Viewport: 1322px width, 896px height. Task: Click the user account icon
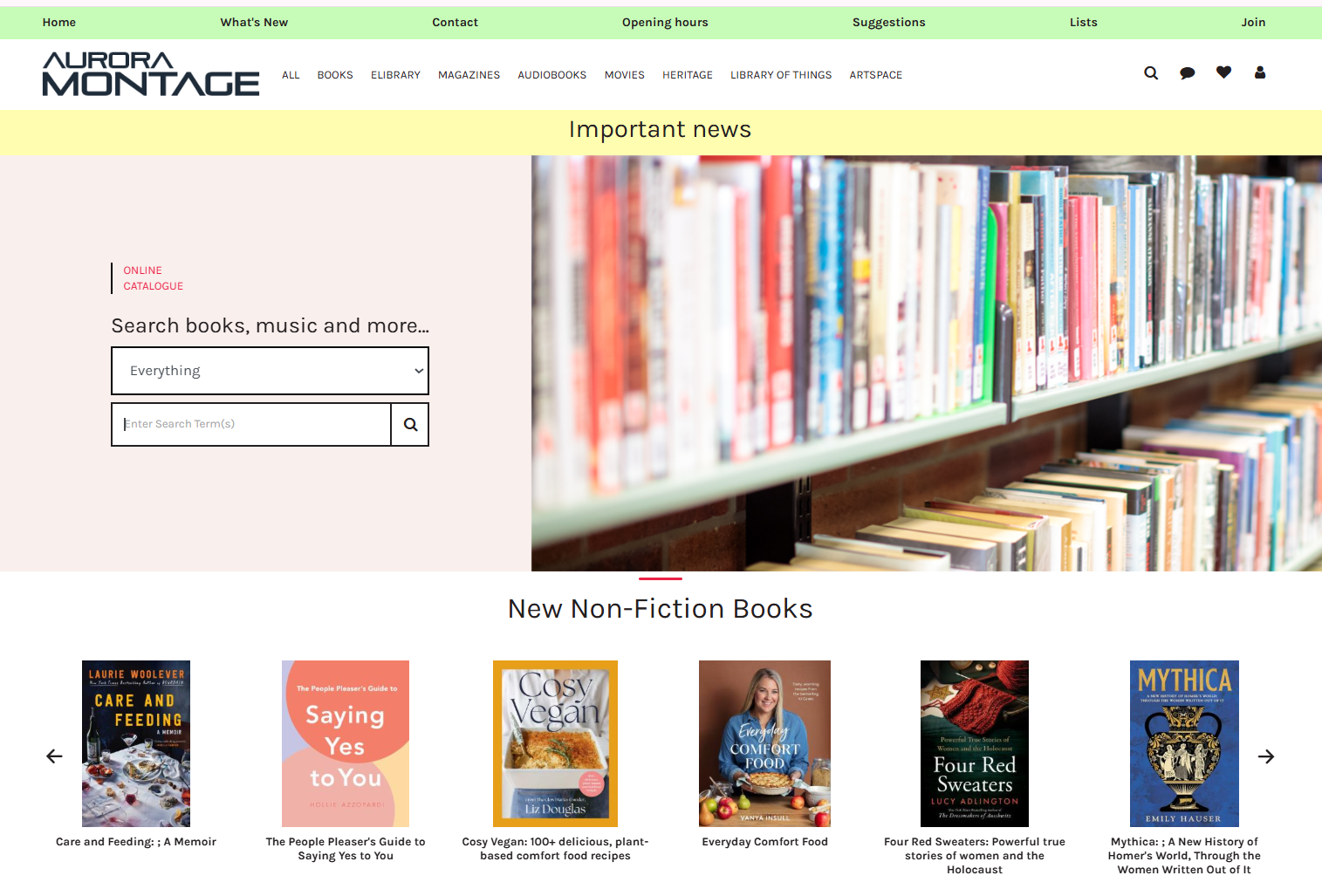pos(1260,72)
